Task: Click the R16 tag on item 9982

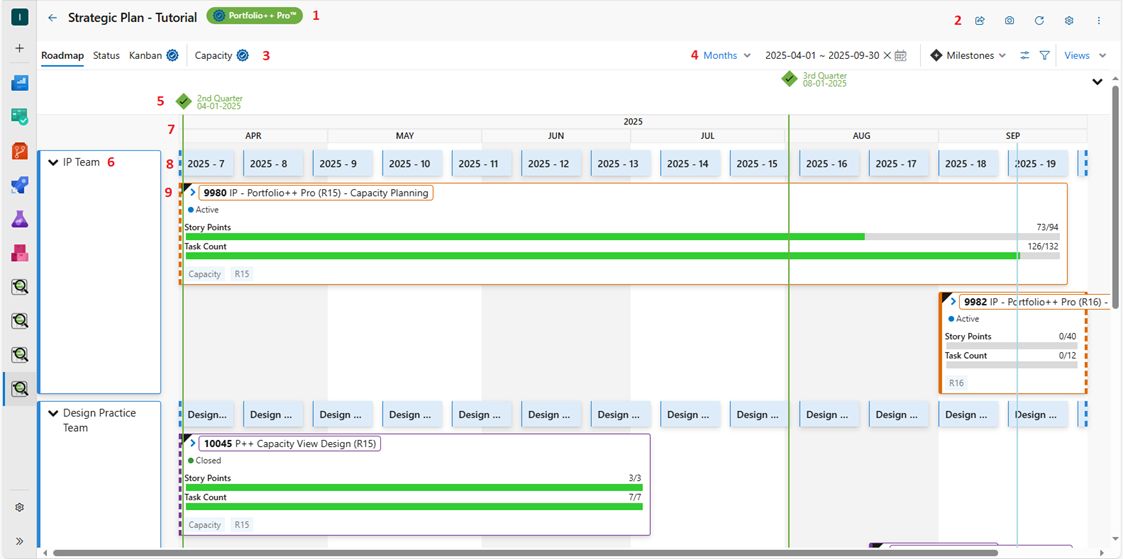Action: pyautogui.click(x=957, y=383)
